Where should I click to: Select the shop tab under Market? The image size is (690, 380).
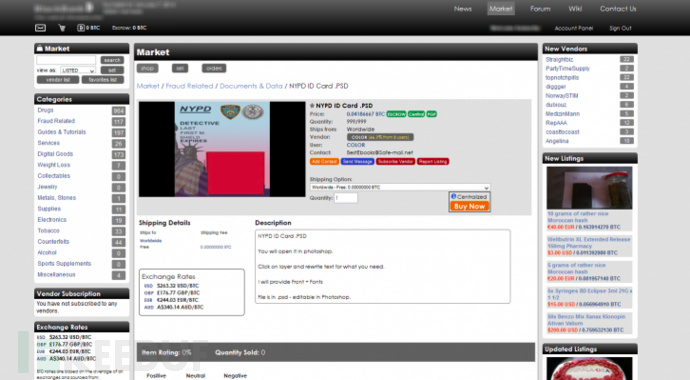tap(147, 68)
